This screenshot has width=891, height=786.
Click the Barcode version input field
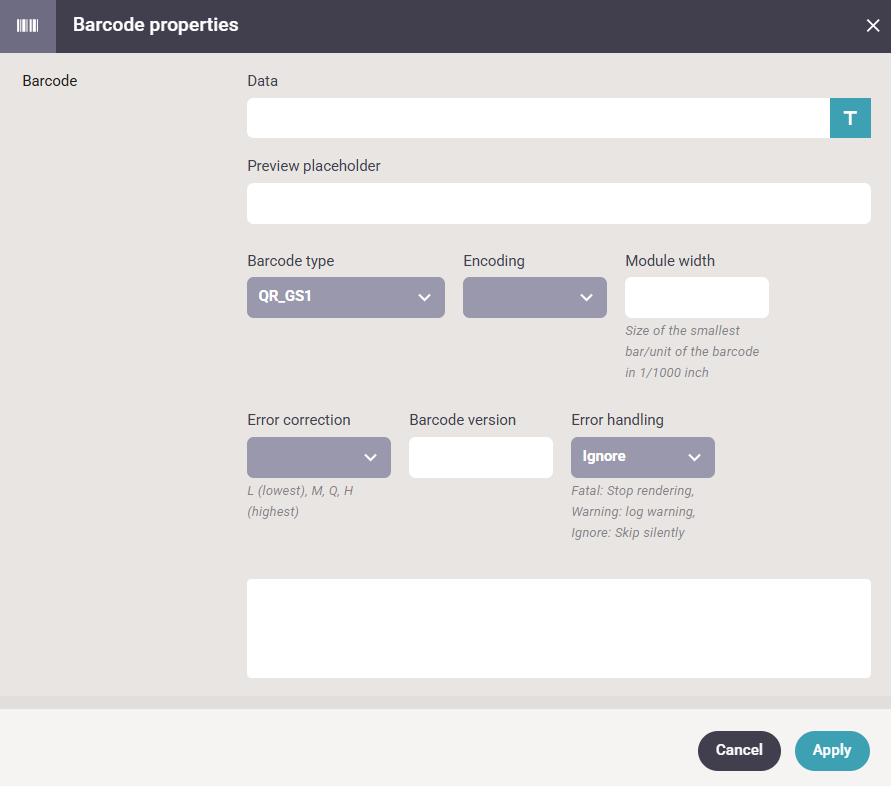click(x=481, y=457)
